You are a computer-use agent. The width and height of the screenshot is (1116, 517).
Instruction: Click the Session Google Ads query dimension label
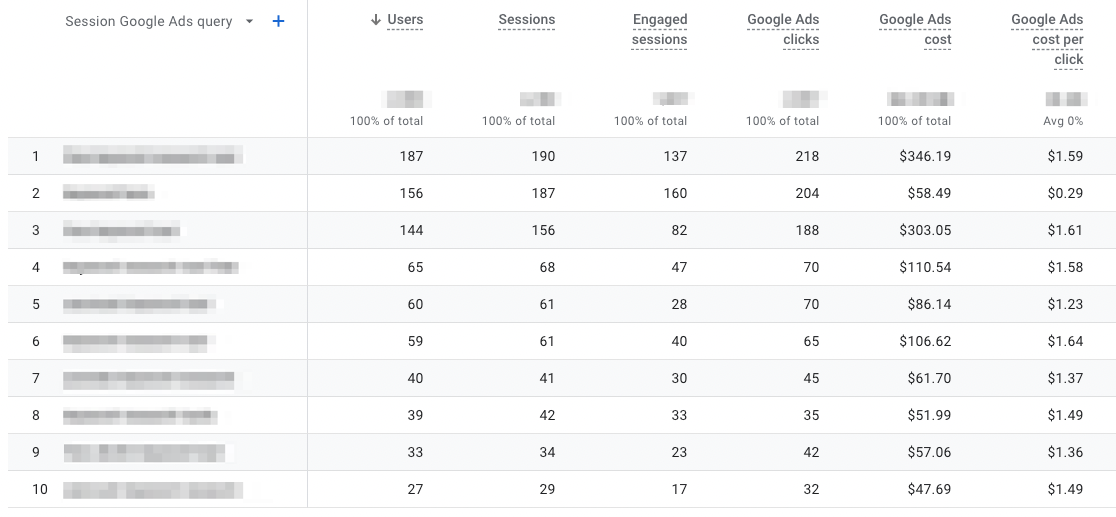(x=149, y=21)
